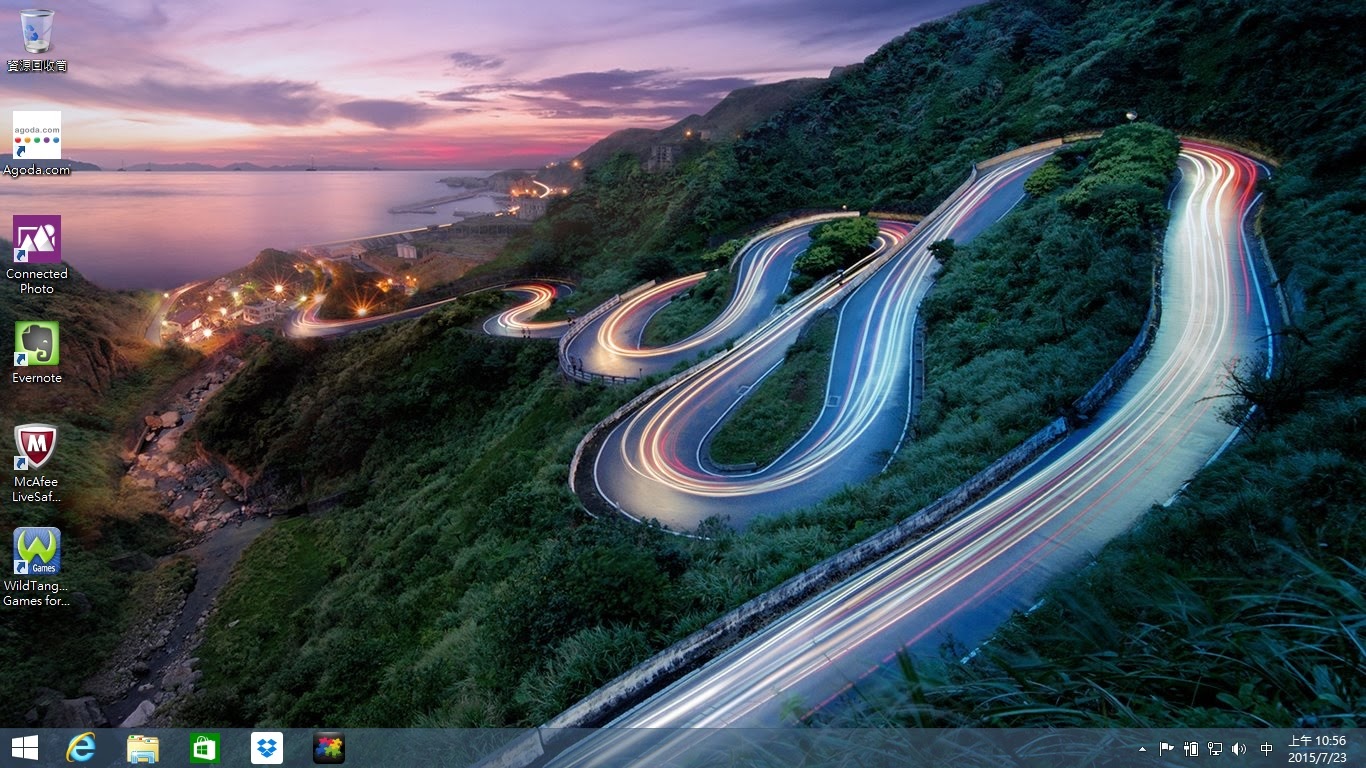Switch the 中 input method indicator
The width and height of the screenshot is (1366, 768).
tap(1266, 749)
